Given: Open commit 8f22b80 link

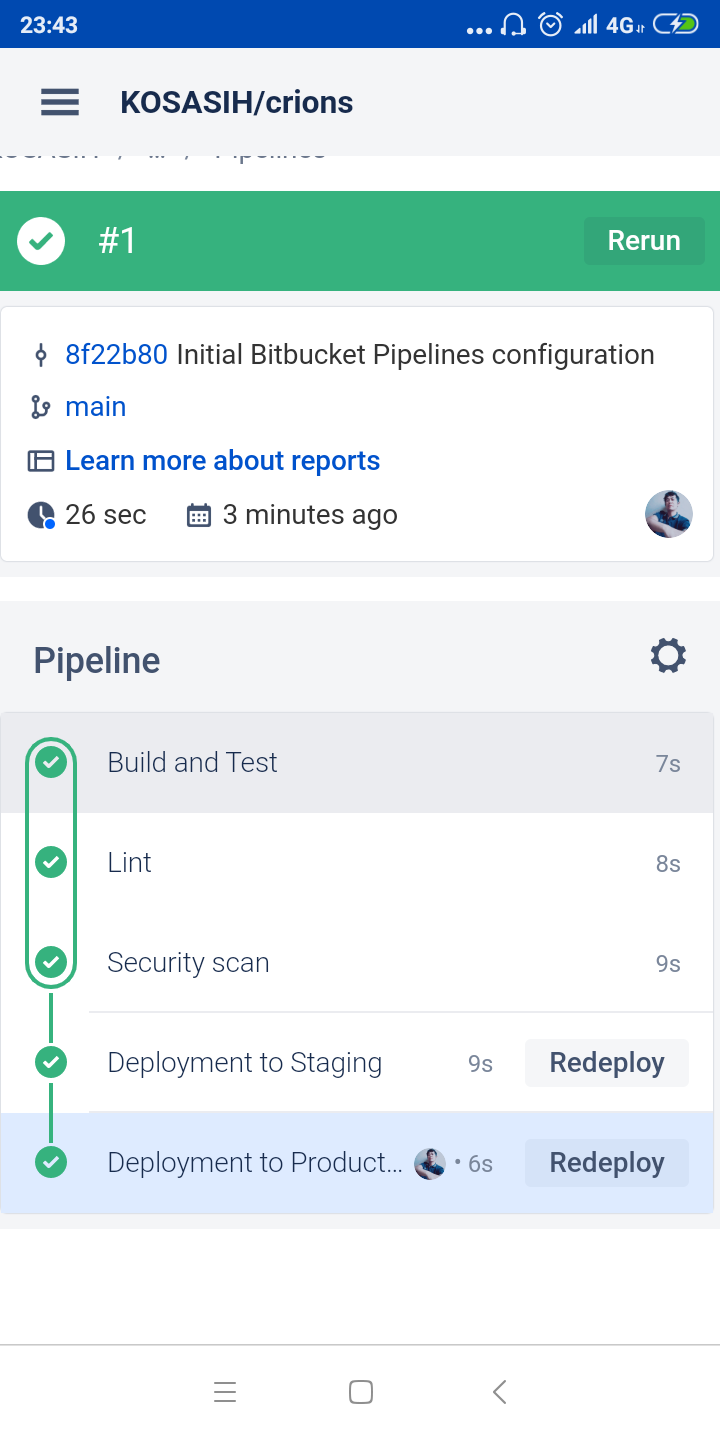Looking at the screenshot, I should 116,355.
